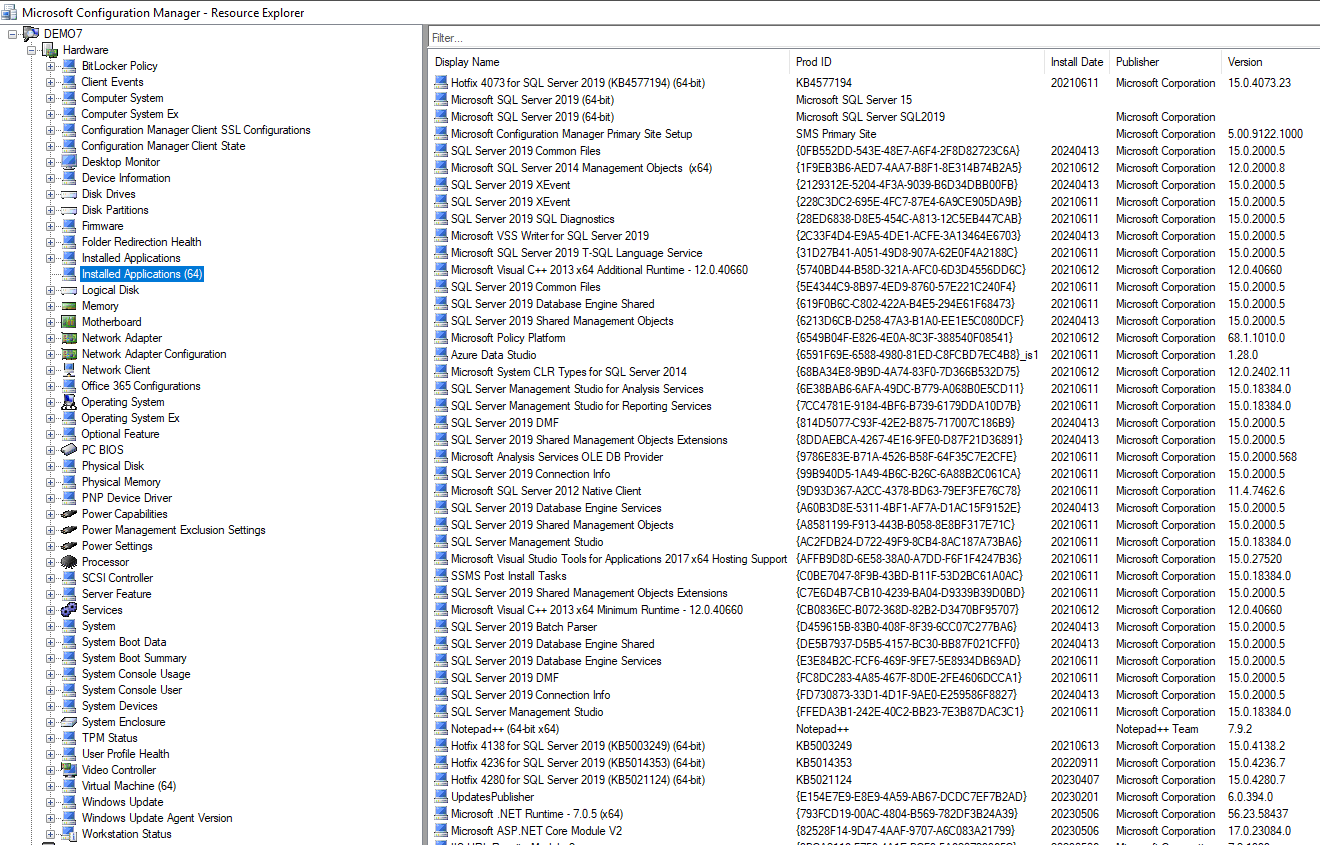1320x845 pixels.
Task: Sort by Publisher column header
Action: [1167, 62]
